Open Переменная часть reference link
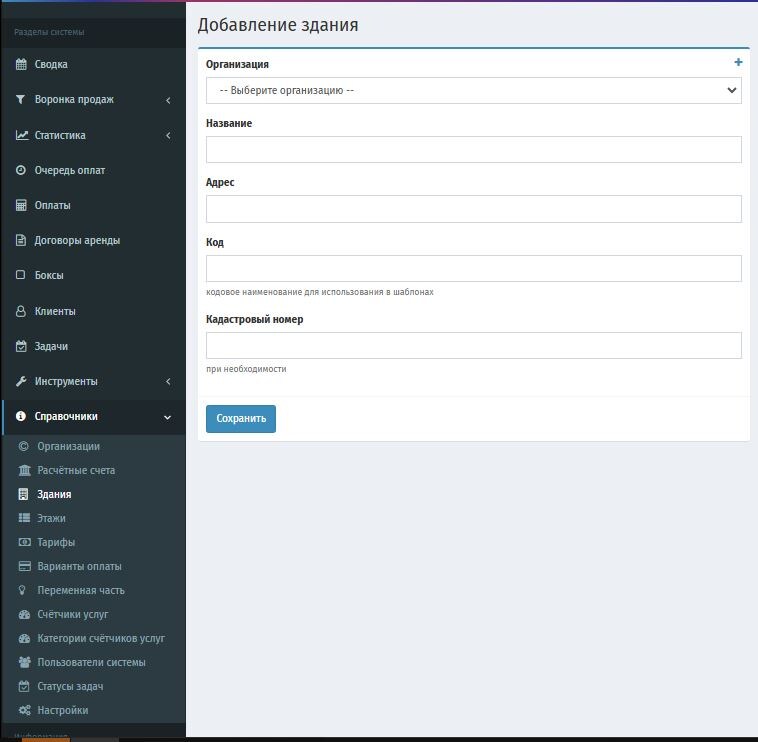The width and height of the screenshot is (758, 742). point(81,590)
